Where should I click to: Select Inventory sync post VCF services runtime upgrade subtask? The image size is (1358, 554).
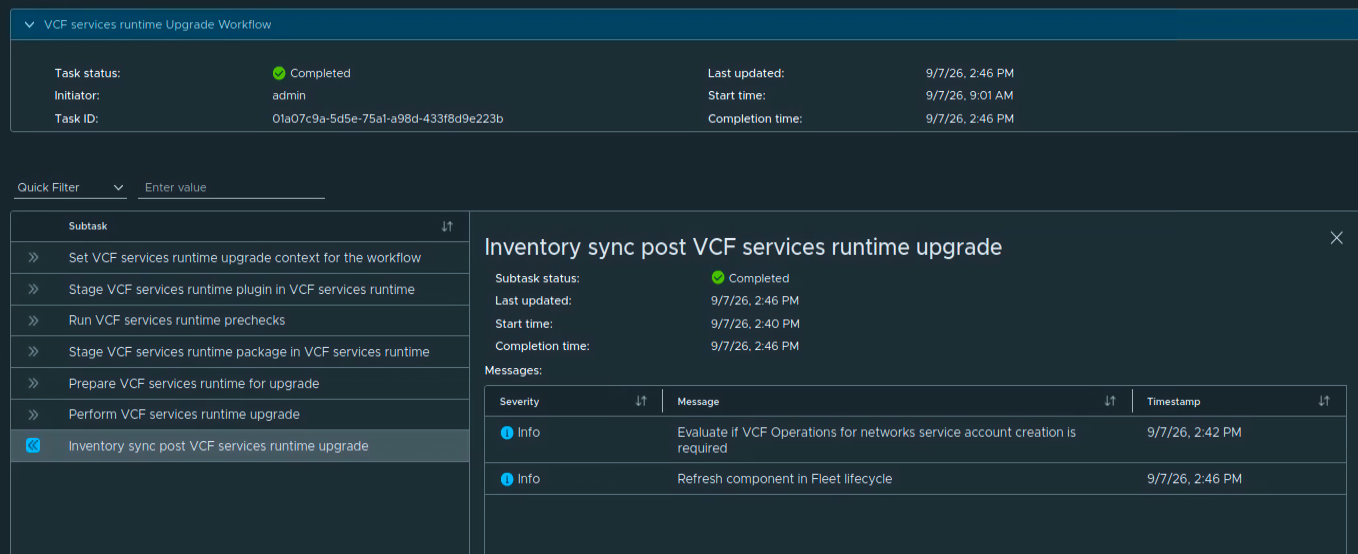218,446
